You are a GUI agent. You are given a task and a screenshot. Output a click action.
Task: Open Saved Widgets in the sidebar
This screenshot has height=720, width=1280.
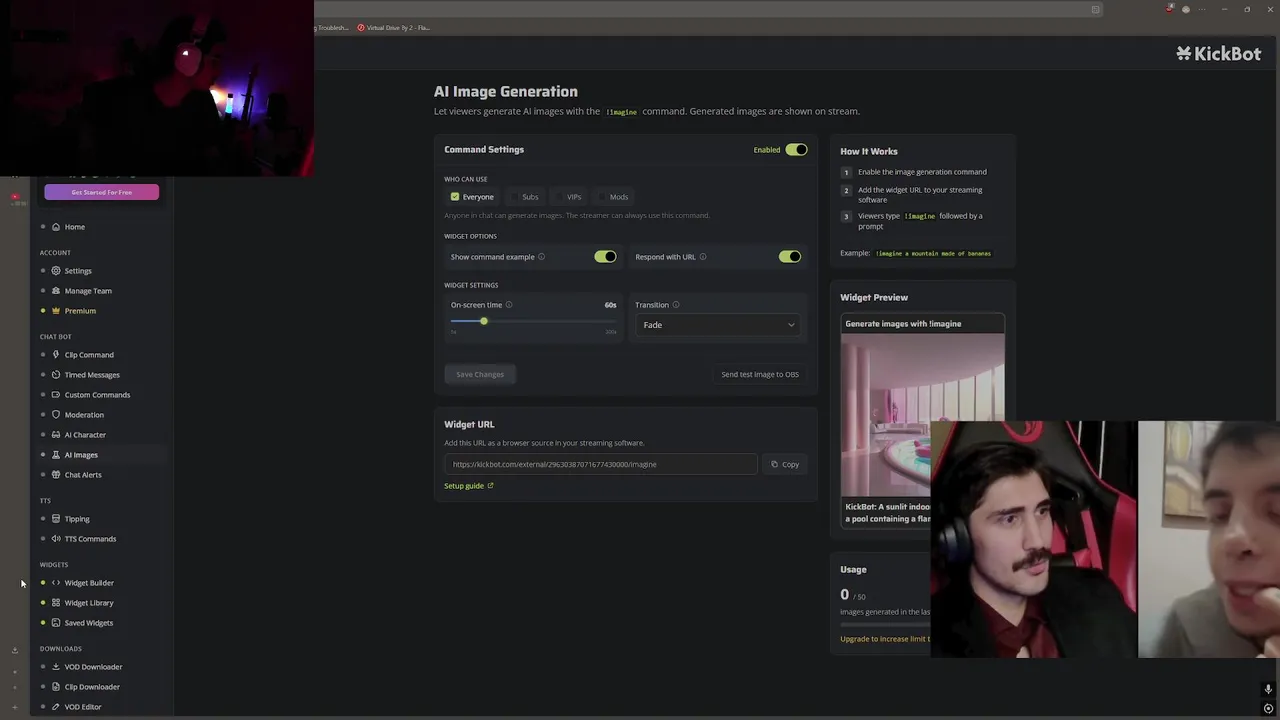coord(88,623)
